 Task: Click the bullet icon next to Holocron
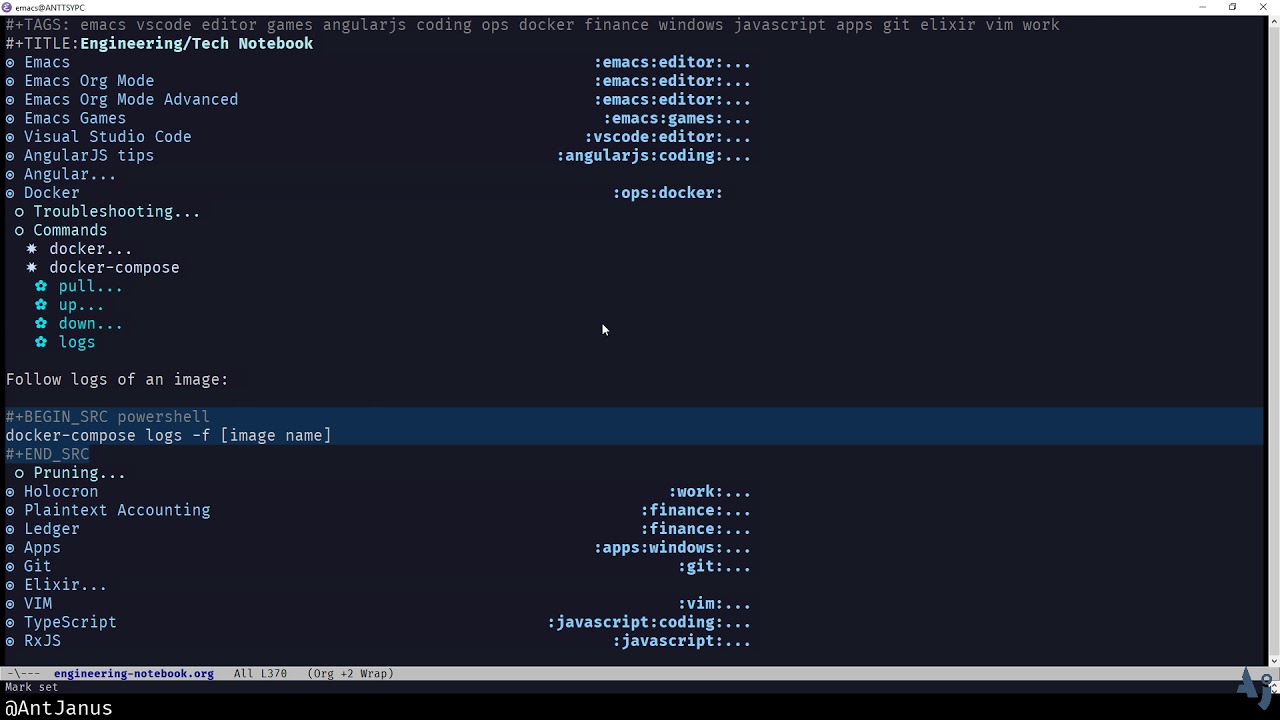(10, 492)
